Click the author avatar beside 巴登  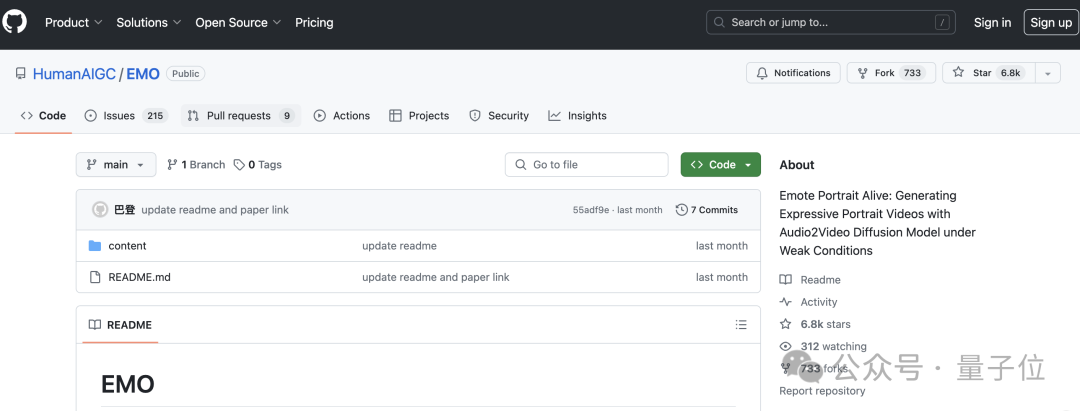click(100, 210)
